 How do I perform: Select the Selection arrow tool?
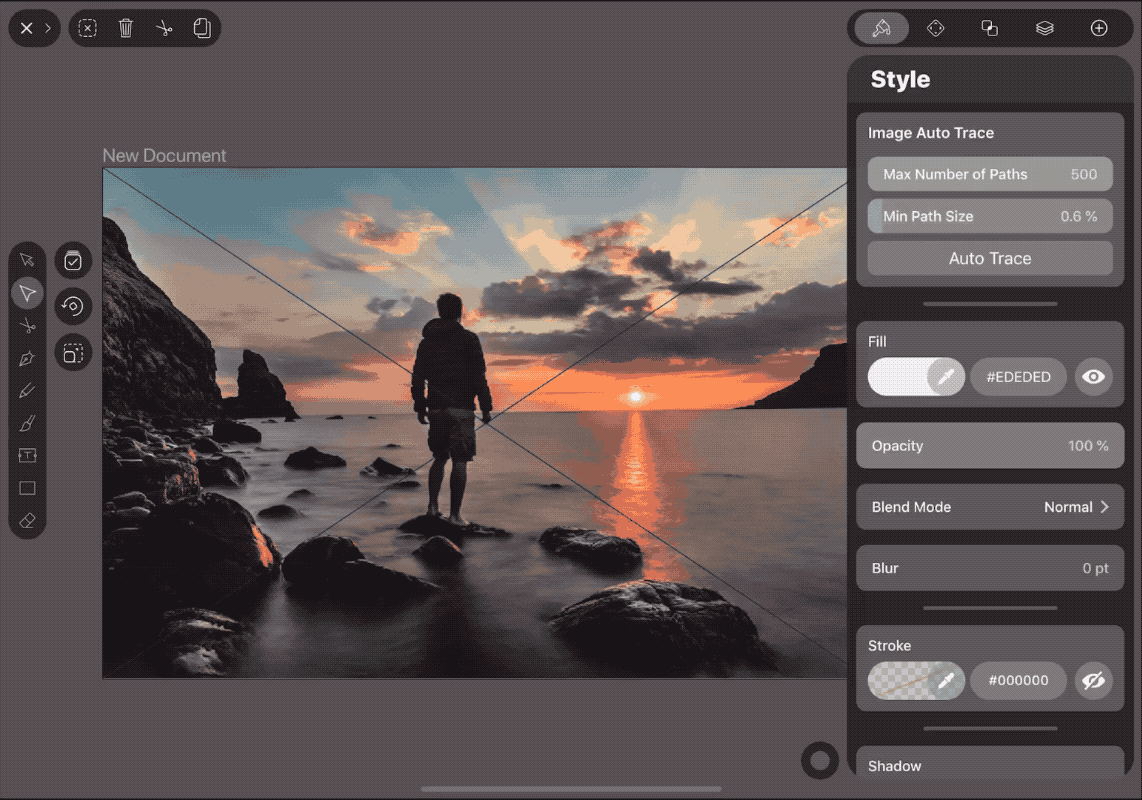tap(28, 260)
